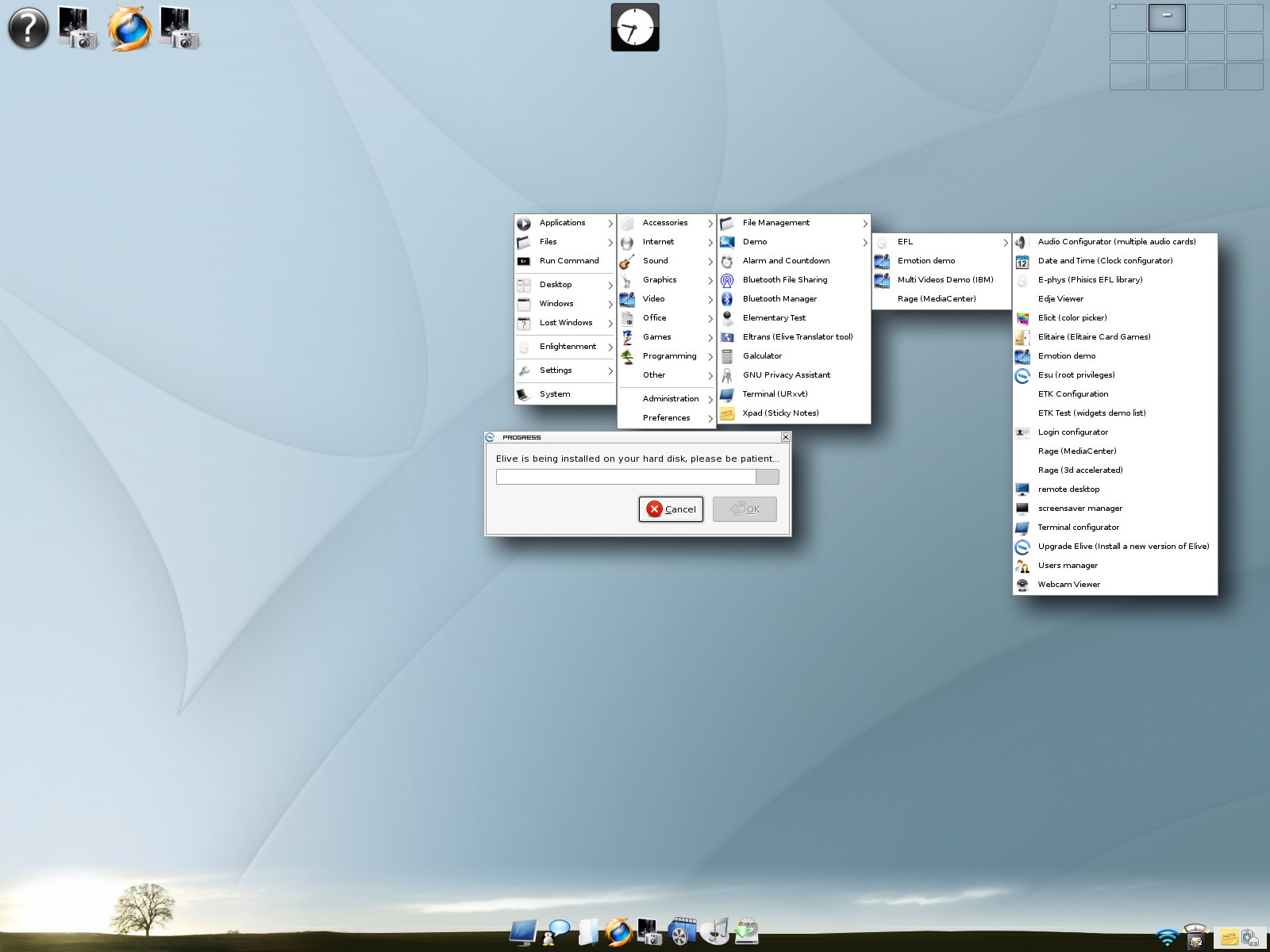Open Terminal configurator
Viewport: 1270px width, 952px height.
(1115, 528)
